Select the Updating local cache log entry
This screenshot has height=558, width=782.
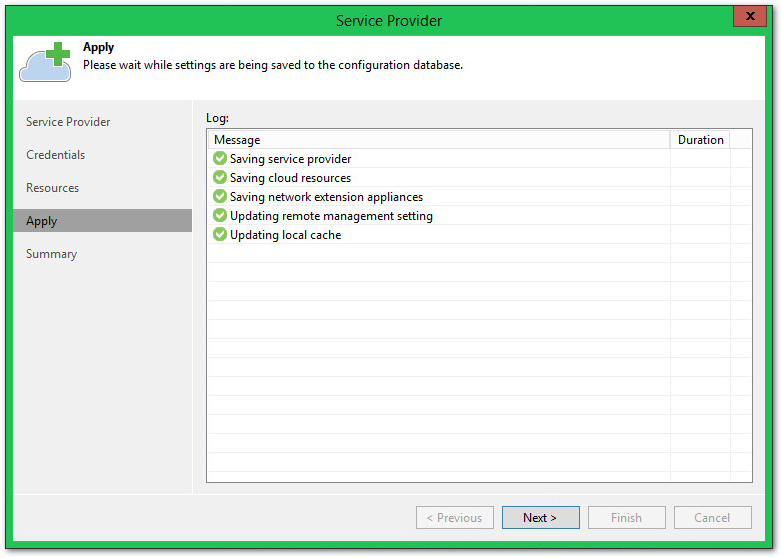click(x=286, y=235)
